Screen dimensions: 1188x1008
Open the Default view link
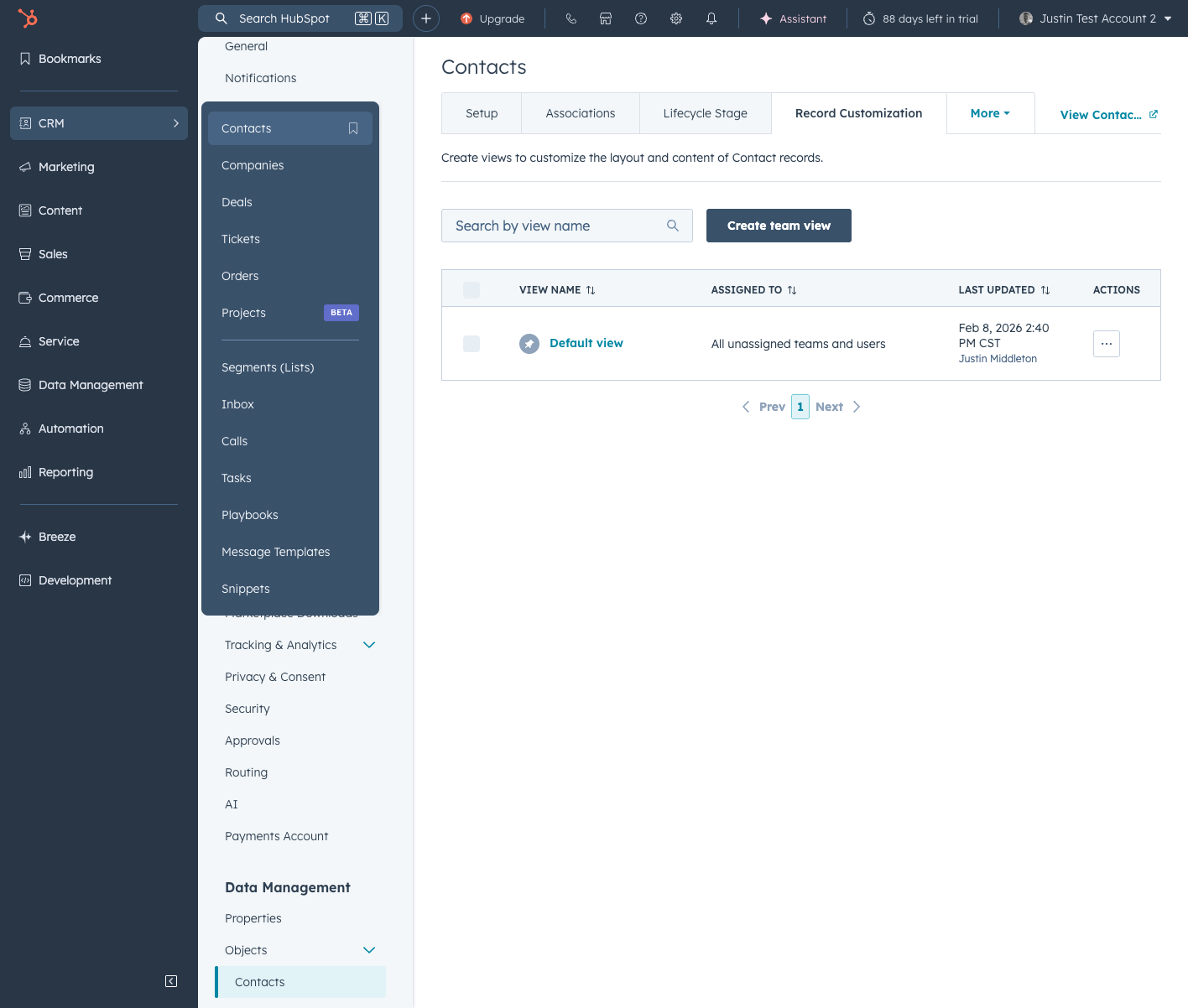(586, 343)
